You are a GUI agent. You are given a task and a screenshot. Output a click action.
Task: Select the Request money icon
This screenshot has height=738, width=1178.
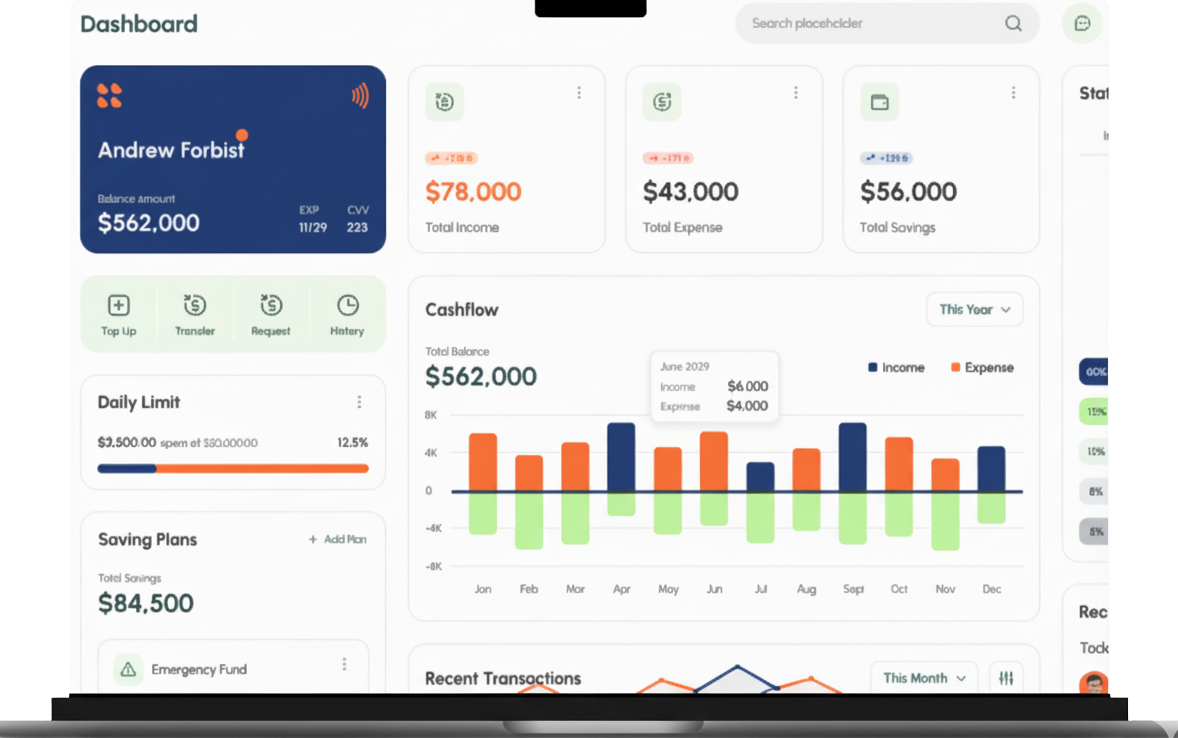(271, 306)
